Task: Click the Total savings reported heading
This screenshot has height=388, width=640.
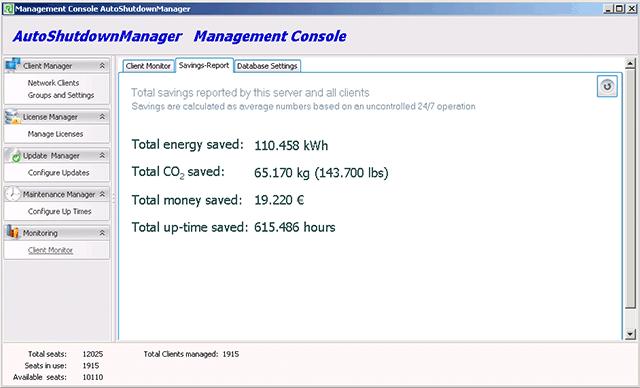Action: pos(250,93)
